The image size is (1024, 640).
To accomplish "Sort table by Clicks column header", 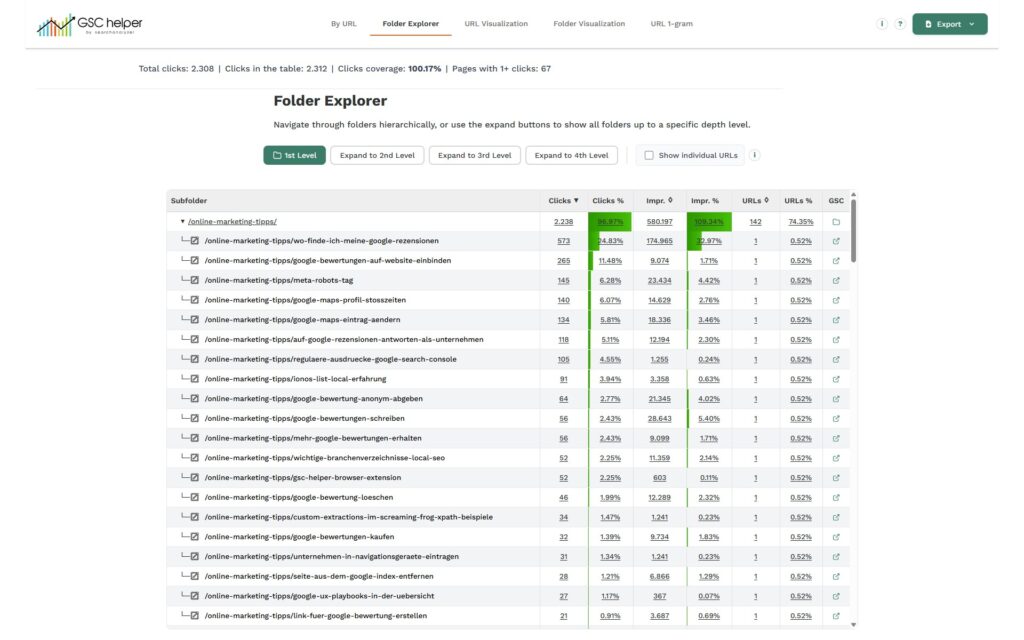I will 563,201.
